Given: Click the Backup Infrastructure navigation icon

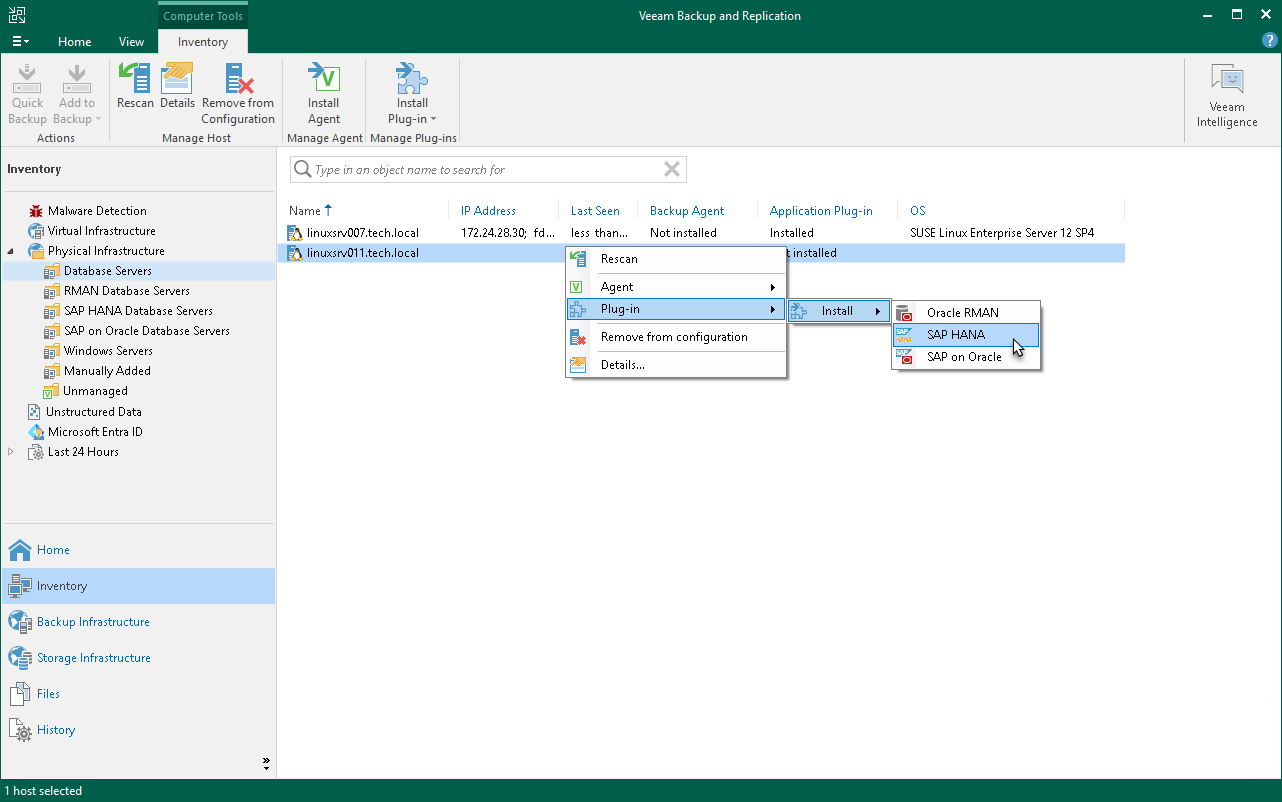Looking at the screenshot, I should pos(20,622).
